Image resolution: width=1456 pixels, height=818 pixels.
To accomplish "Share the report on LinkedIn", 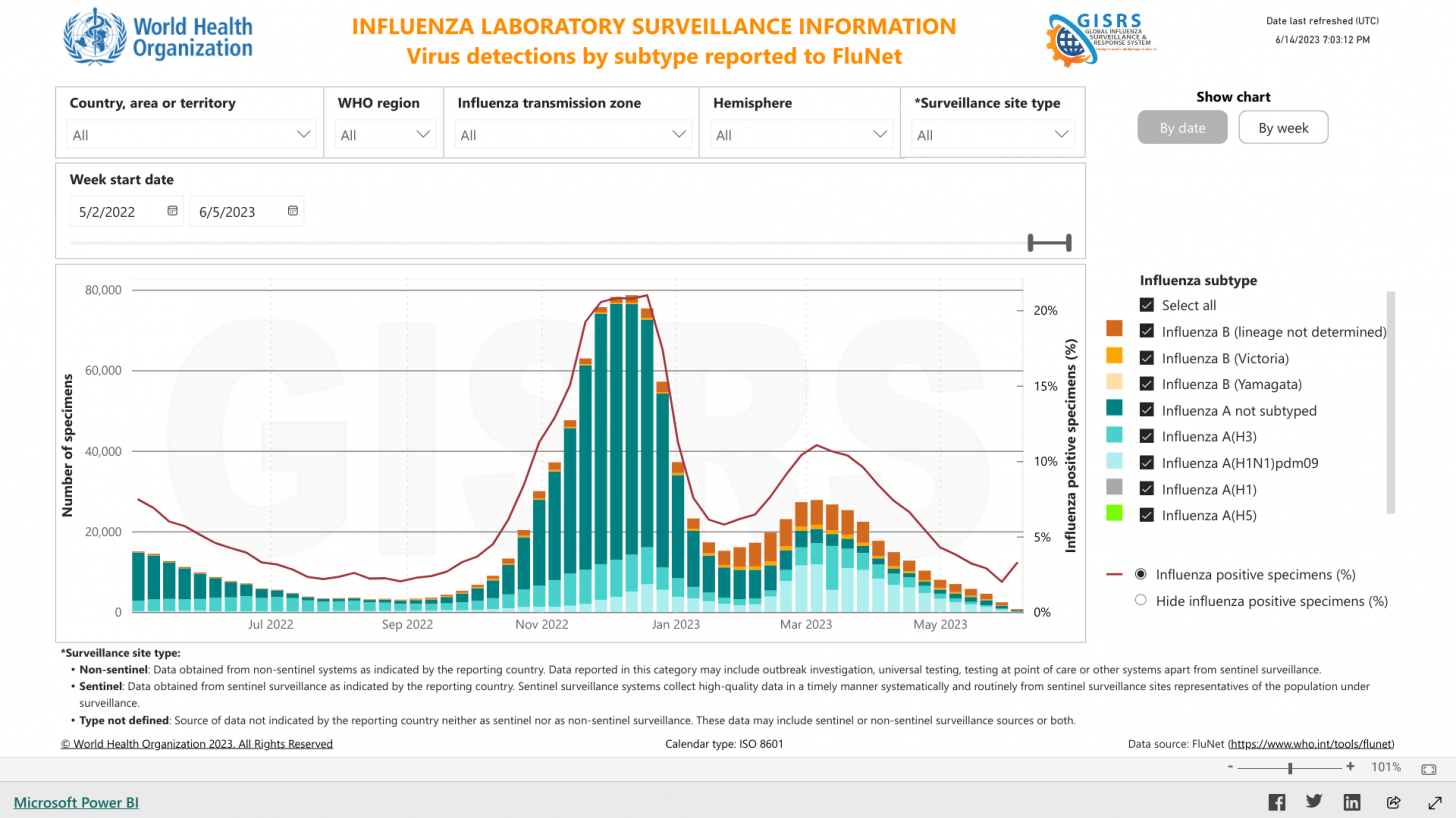I will point(1352,801).
